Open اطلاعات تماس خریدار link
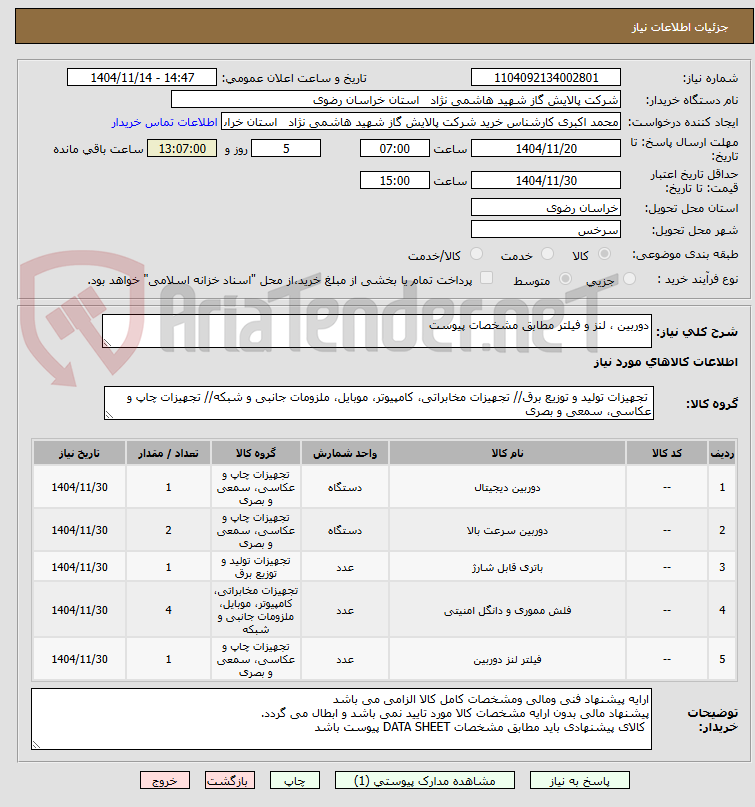755x807 pixels. (x=165, y=122)
